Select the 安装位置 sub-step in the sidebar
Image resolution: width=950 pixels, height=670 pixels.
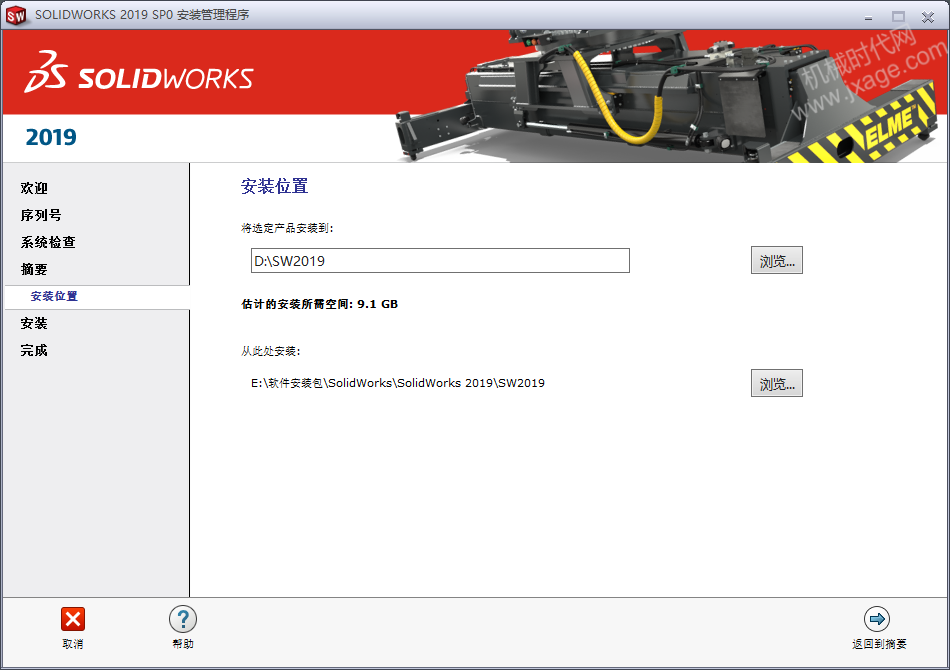pos(54,296)
